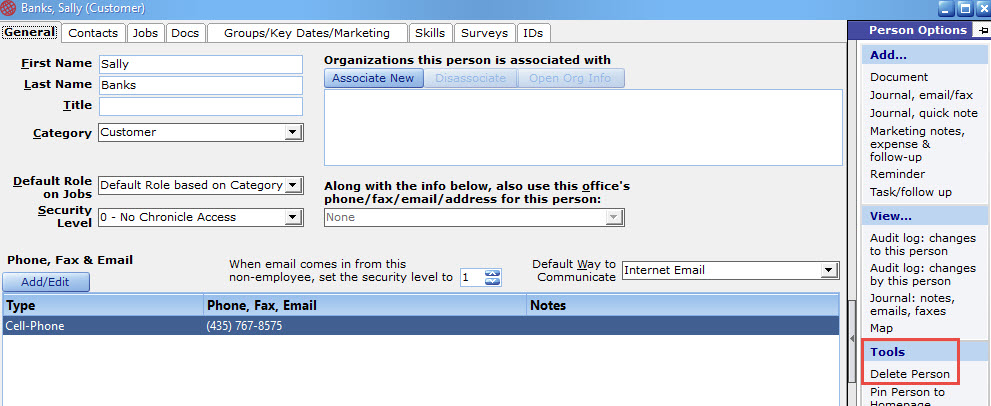Collapse side panel with splitter arrow

pyautogui.click(x=853, y=339)
